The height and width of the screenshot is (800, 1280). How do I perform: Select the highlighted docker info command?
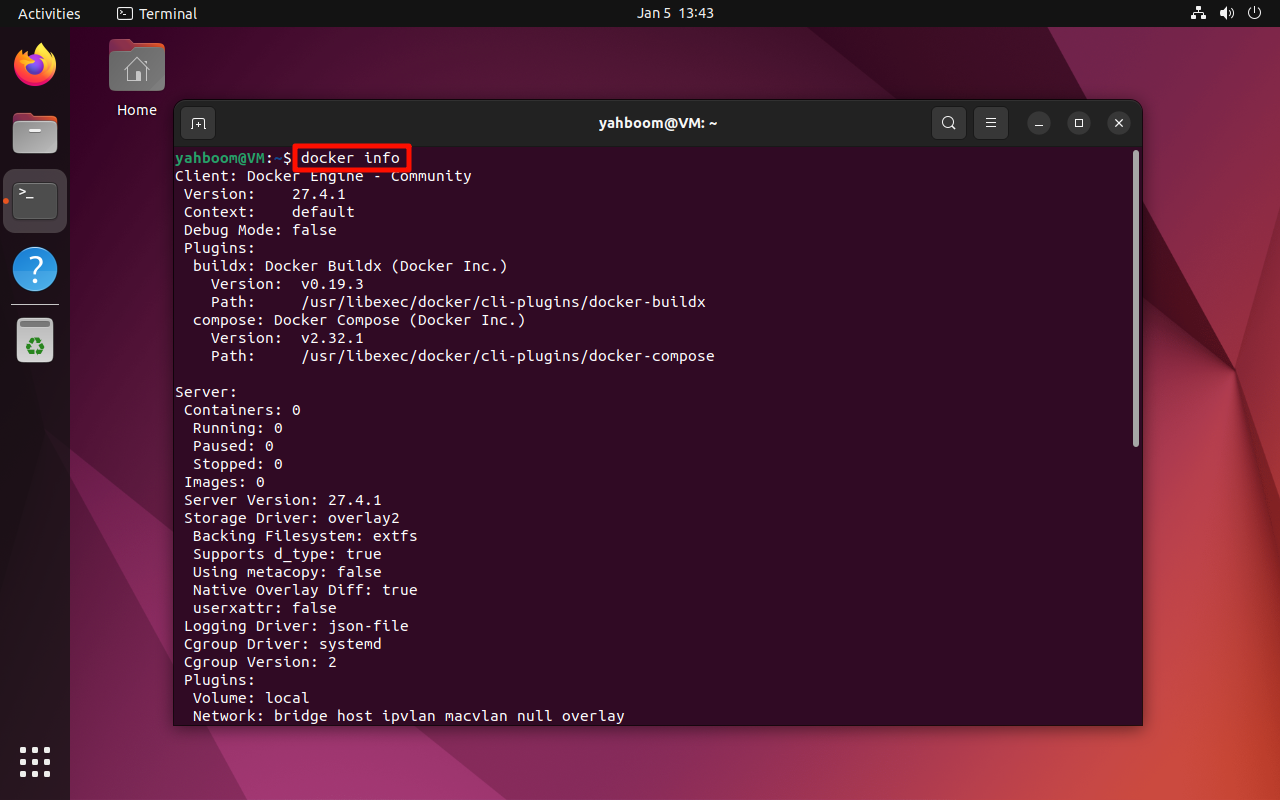click(x=351, y=157)
